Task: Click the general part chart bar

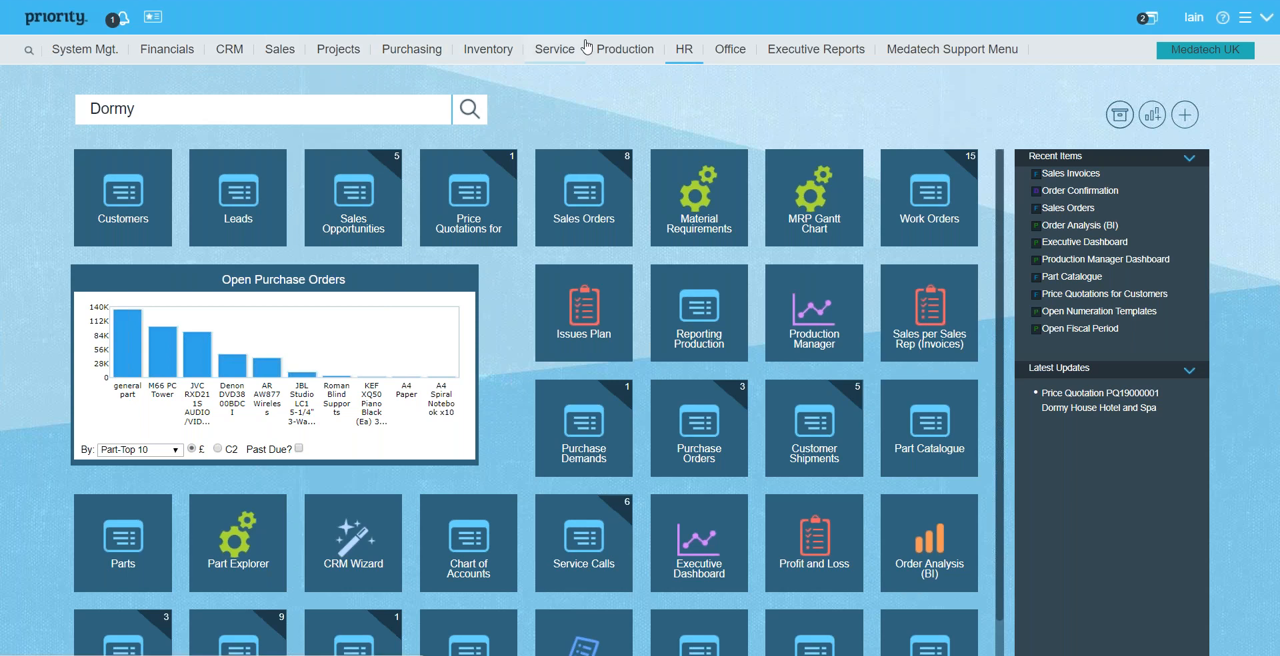Action: [x=128, y=343]
